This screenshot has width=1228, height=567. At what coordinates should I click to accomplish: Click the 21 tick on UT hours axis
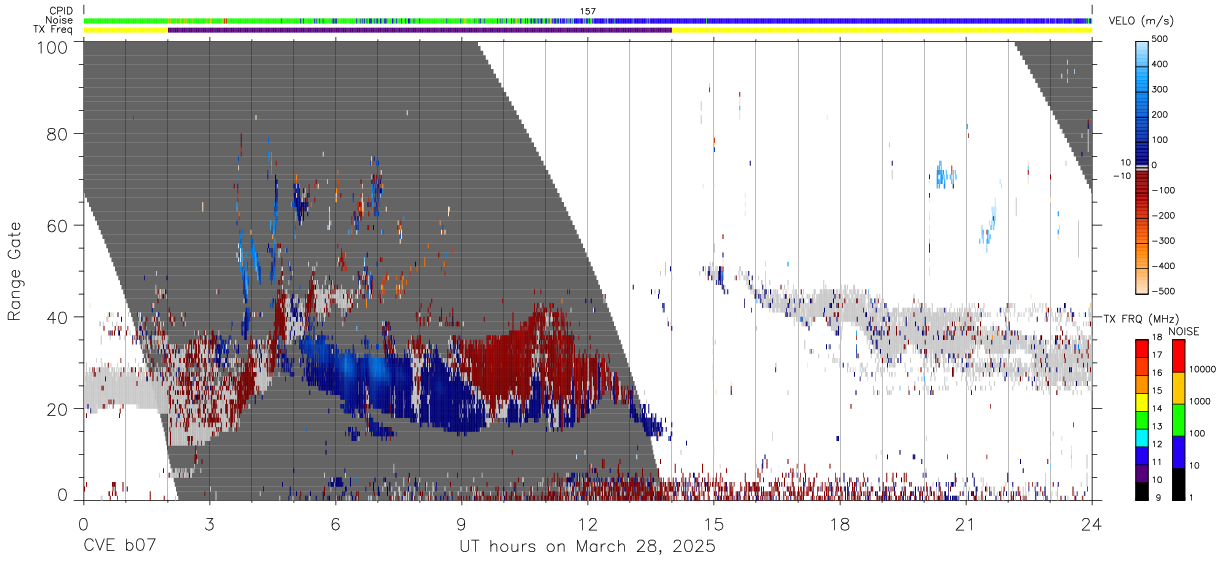click(966, 524)
